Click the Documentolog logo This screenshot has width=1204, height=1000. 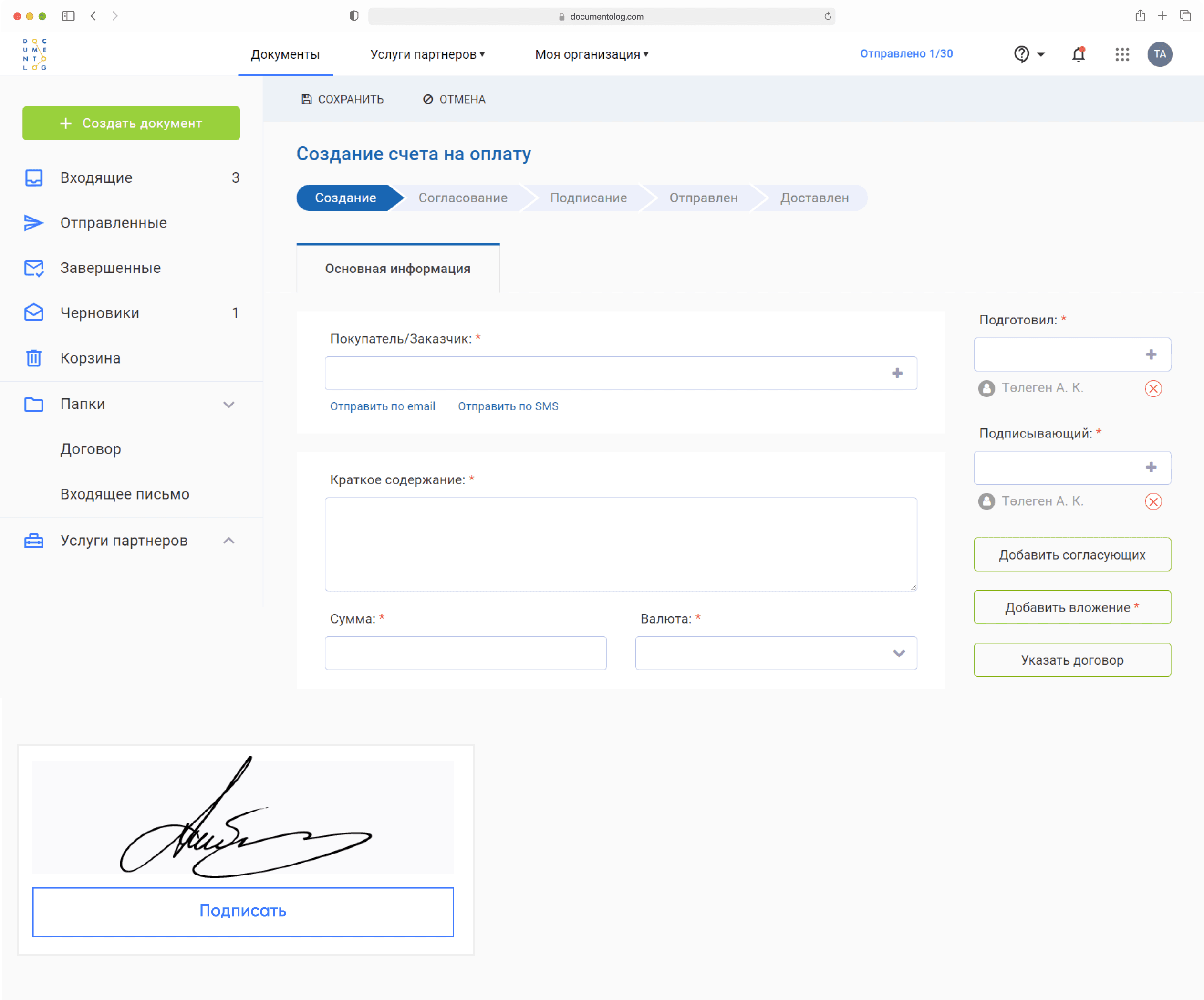coord(34,54)
